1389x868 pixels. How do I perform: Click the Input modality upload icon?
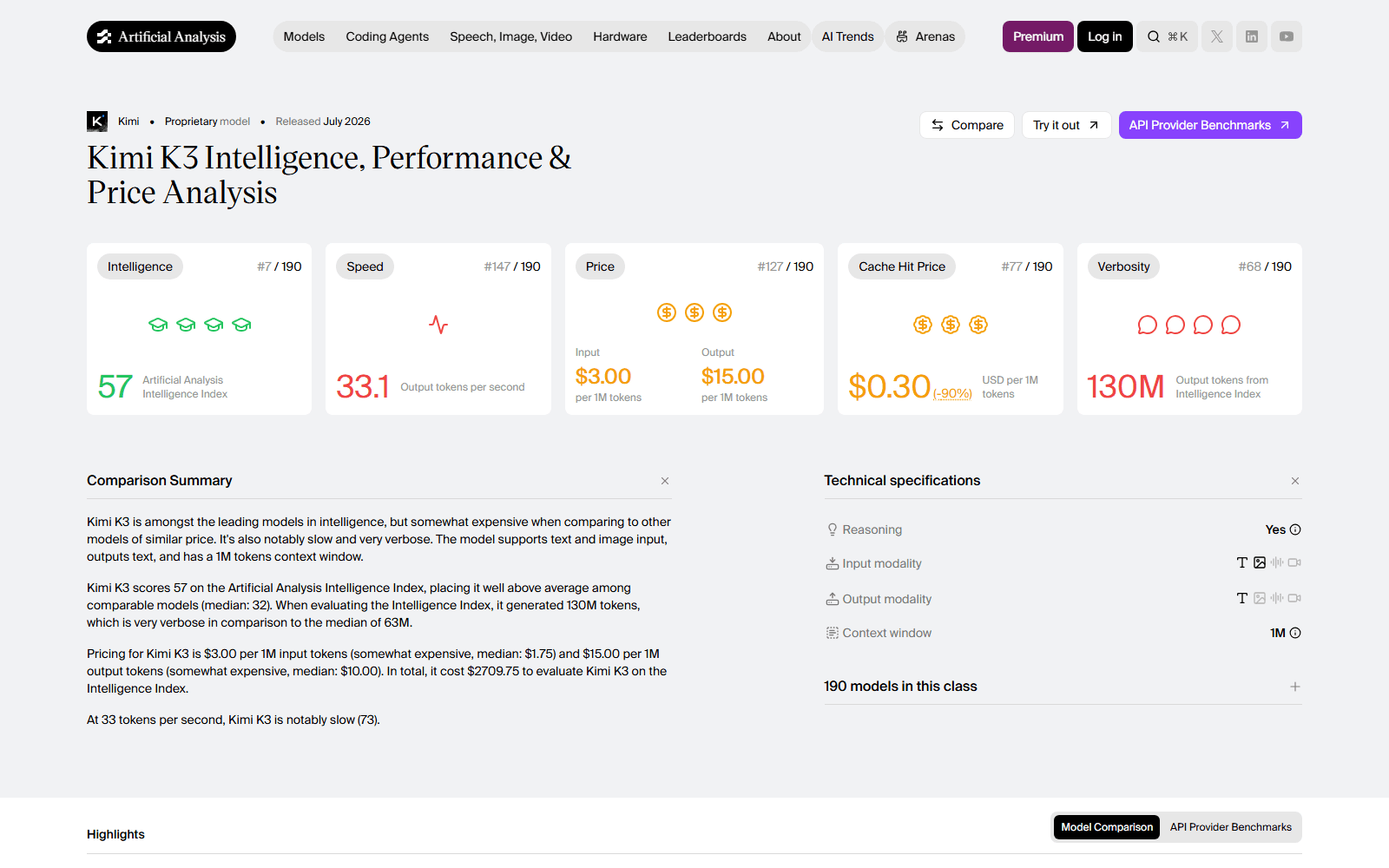click(x=833, y=563)
